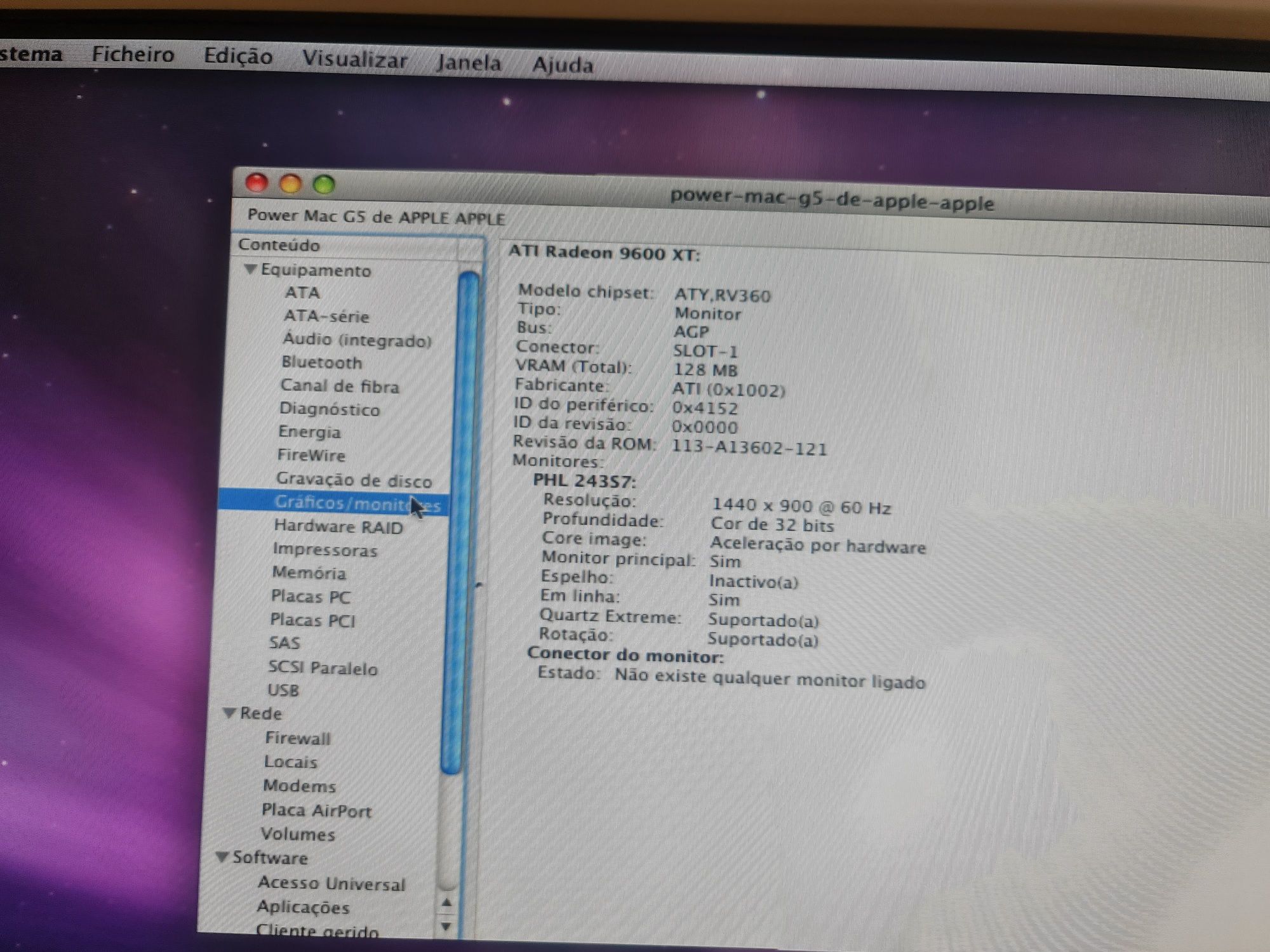The width and height of the screenshot is (1270, 952).
Task: Click the sidebar scroll down arrow
Action: [446, 927]
